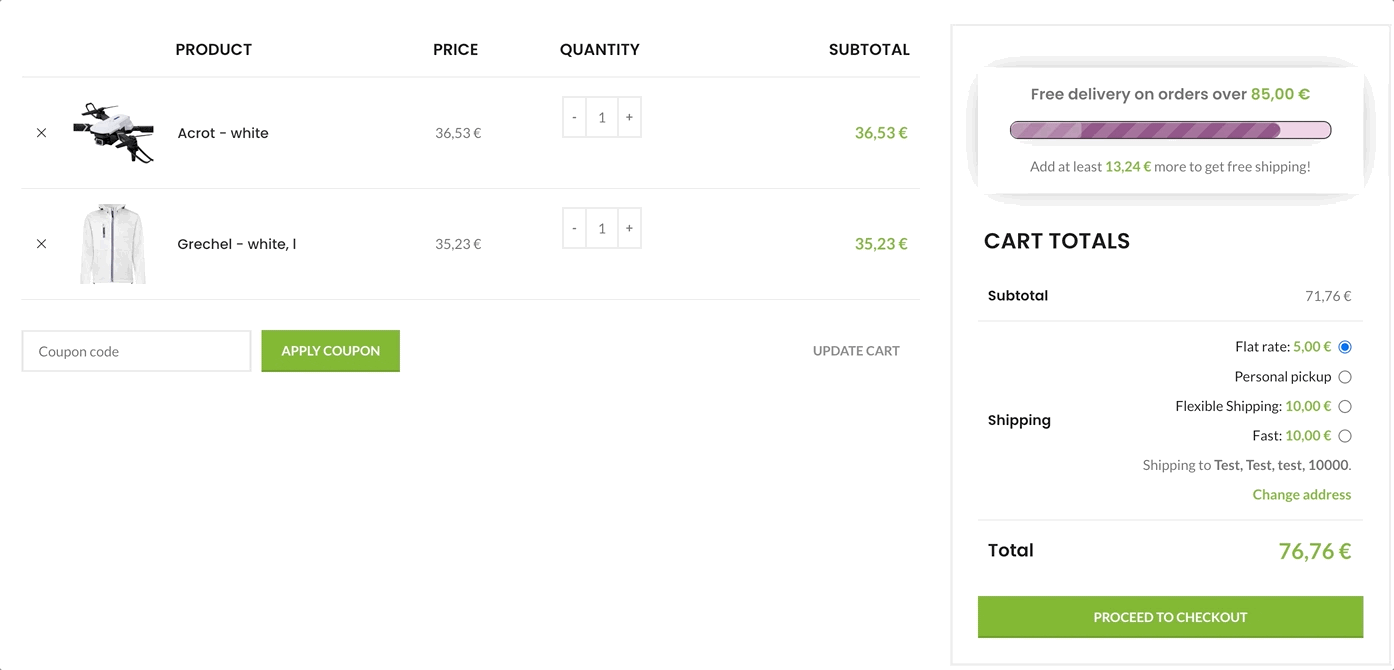Choose Personal pickup shipping
Viewport: 1394px width, 670px height.
(x=1345, y=377)
